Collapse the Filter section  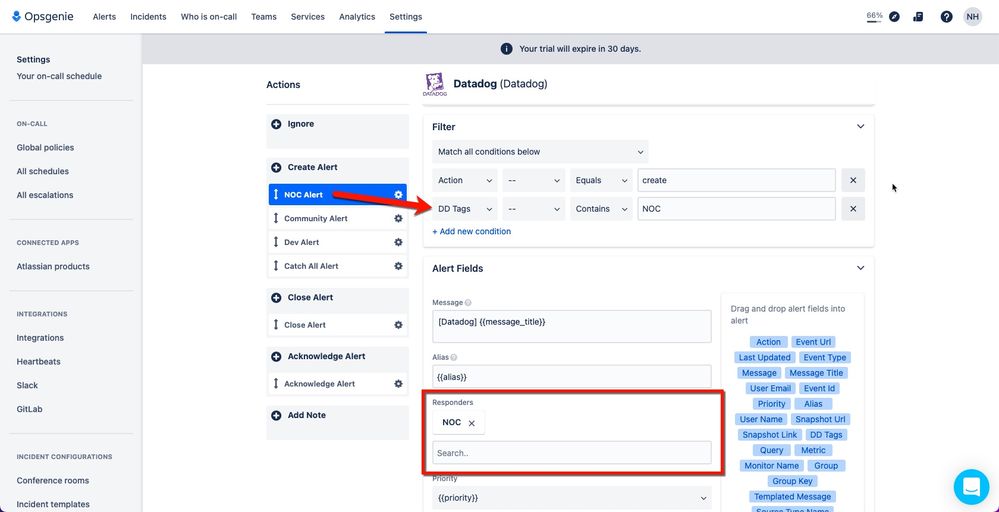coord(860,127)
